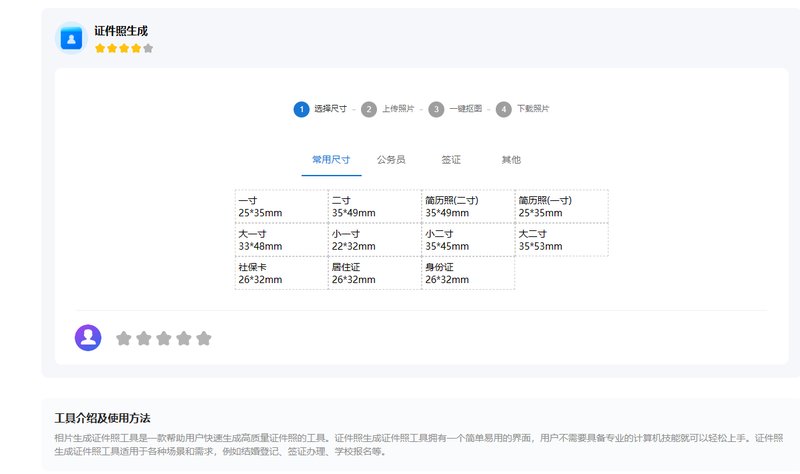Rate with the first gray star

point(124,339)
